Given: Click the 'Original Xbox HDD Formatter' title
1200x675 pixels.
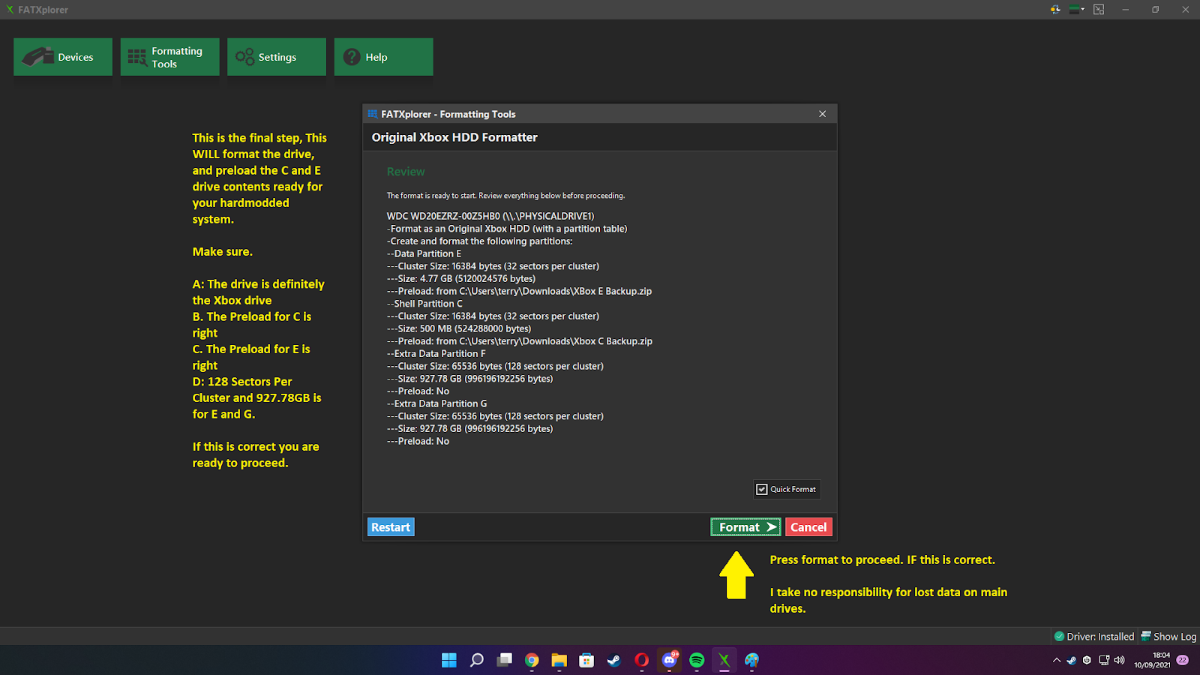Looking at the screenshot, I should [454, 137].
